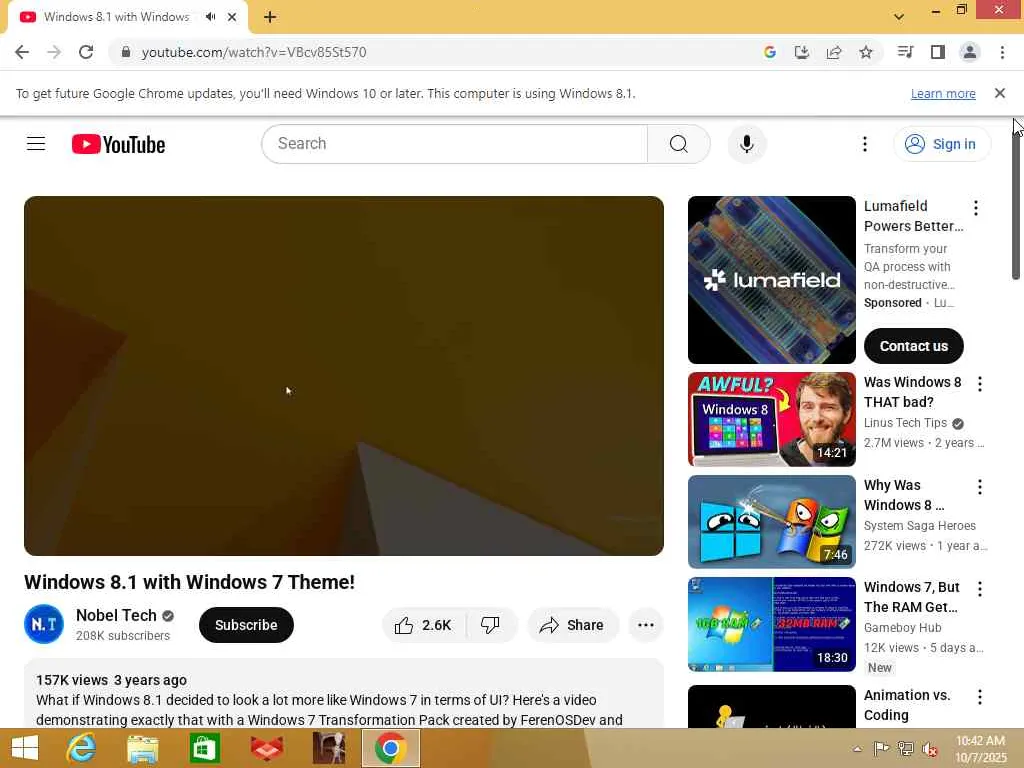Show hidden tray icons arrow
The width and height of the screenshot is (1024, 768).
coord(857,749)
